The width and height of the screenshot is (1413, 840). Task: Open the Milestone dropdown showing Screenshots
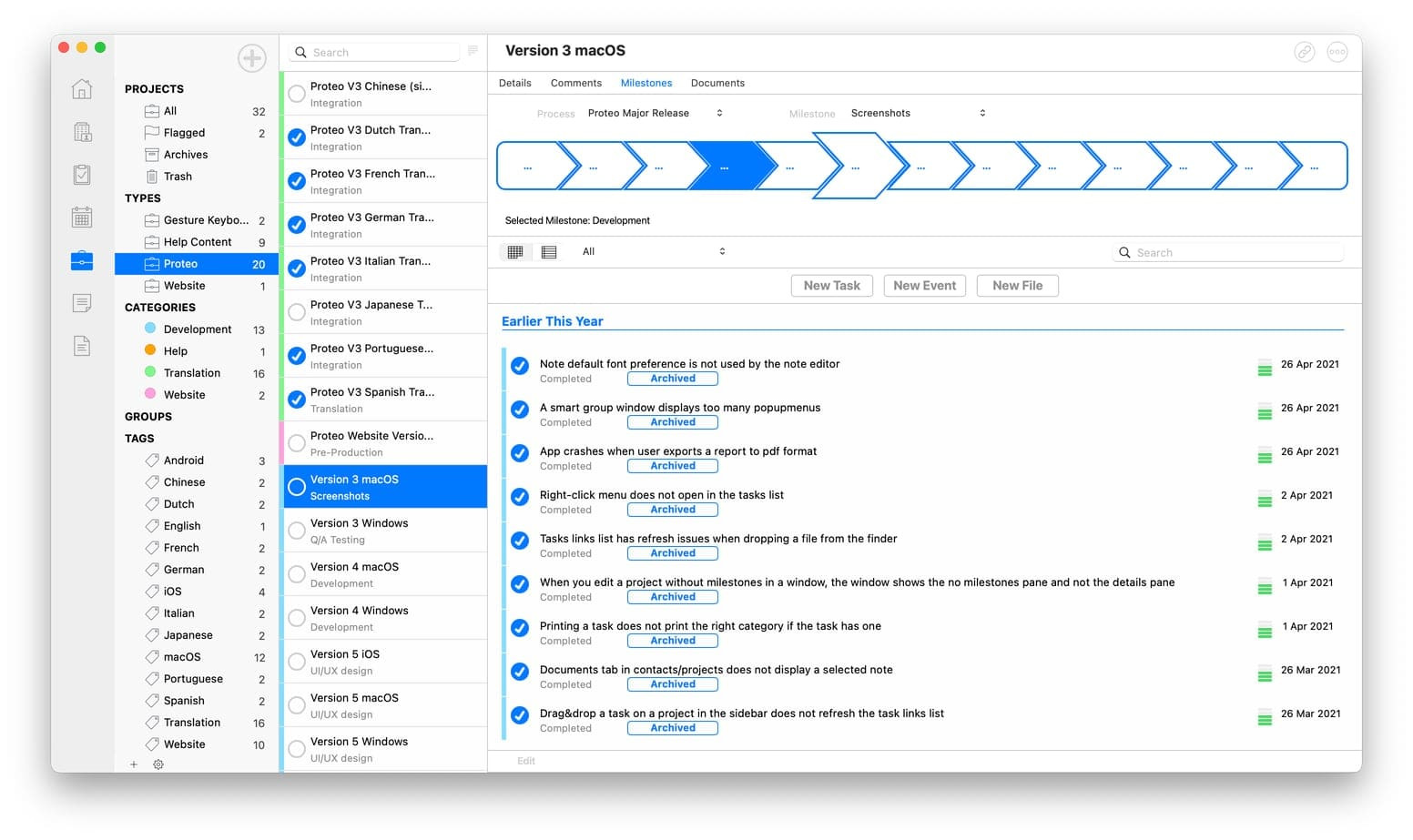[x=918, y=113]
